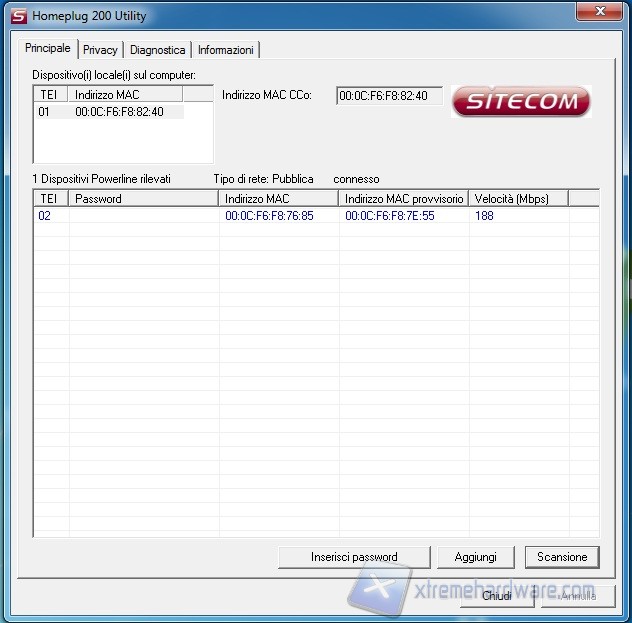
Task: Go to the Principale tab
Action: [x=48, y=48]
